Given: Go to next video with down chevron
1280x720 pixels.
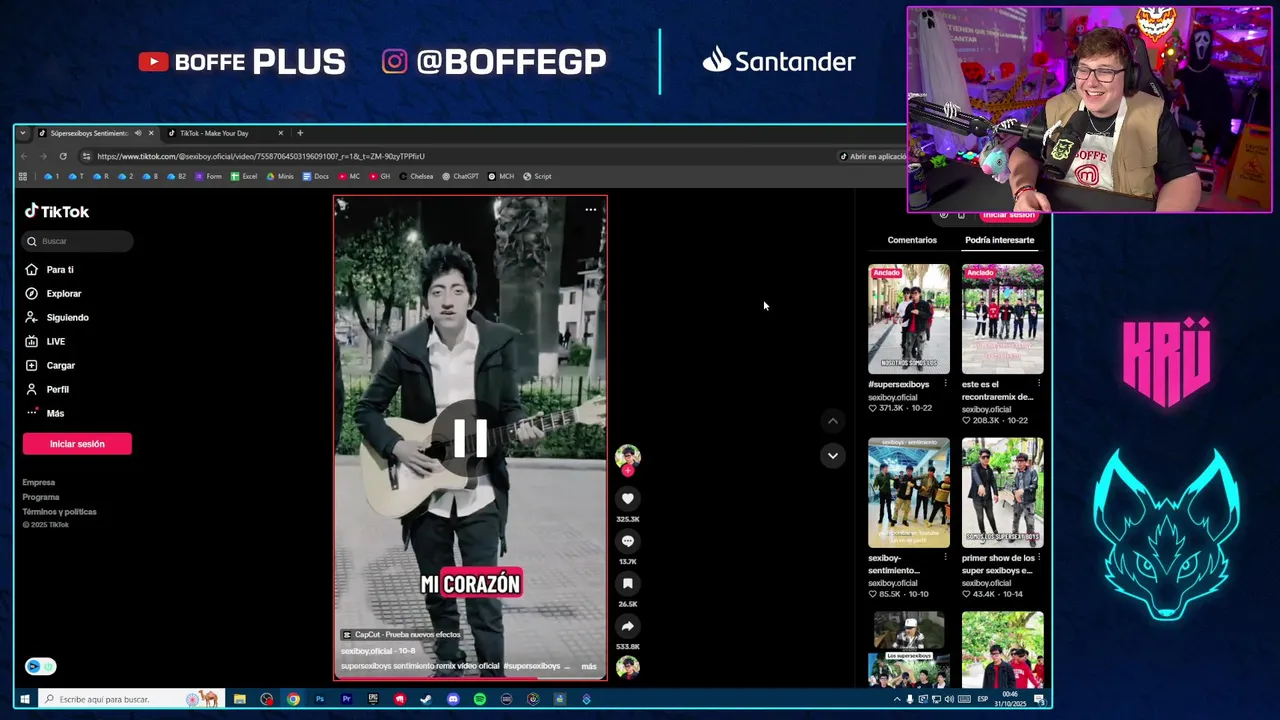Looking at the screenshot, I should coord(832,456).
